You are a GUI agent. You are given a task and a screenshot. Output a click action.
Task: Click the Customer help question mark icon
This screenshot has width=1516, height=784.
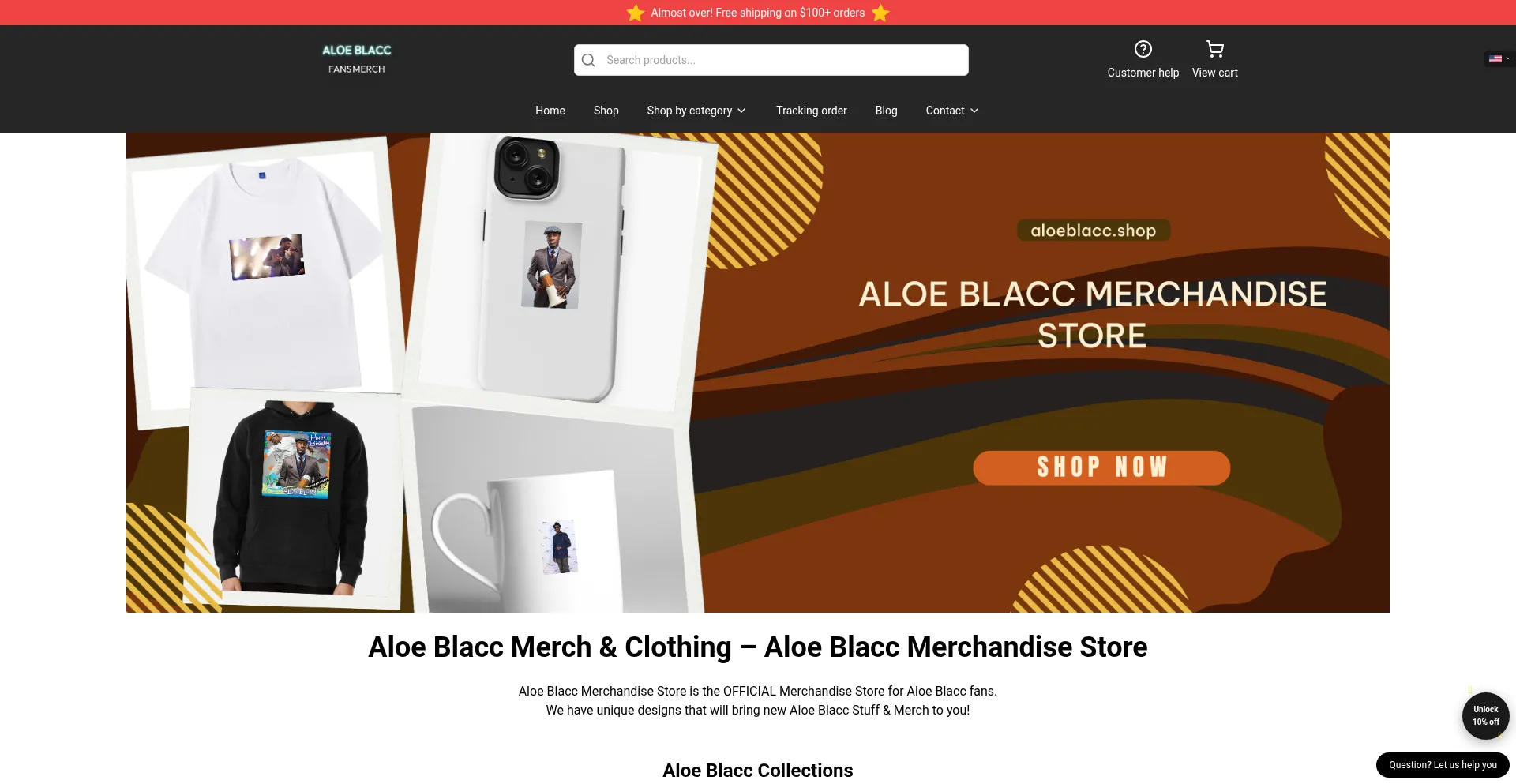click(1143, 49)
